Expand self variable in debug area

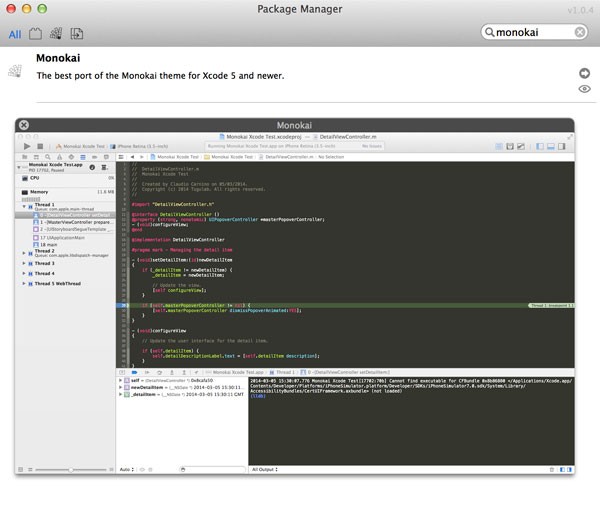tap(121, 381)
